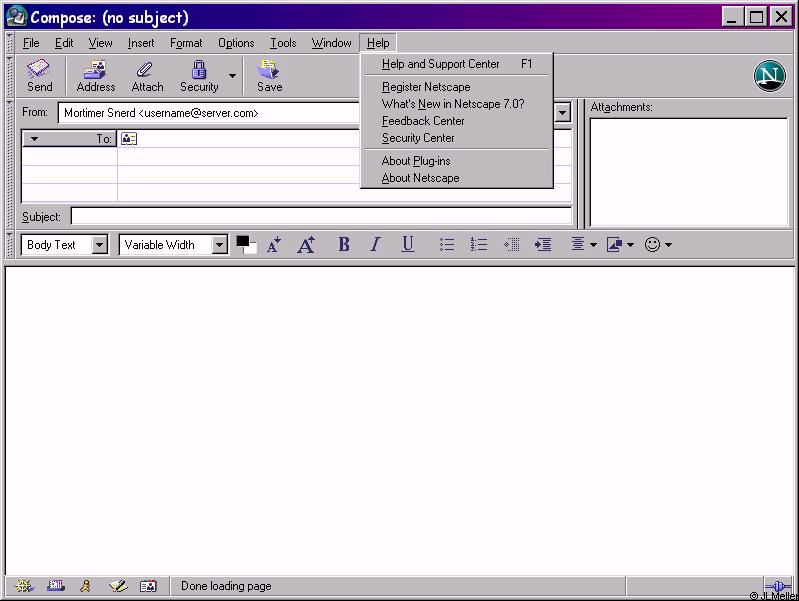Toggle Underline formatting

[407, 245]
